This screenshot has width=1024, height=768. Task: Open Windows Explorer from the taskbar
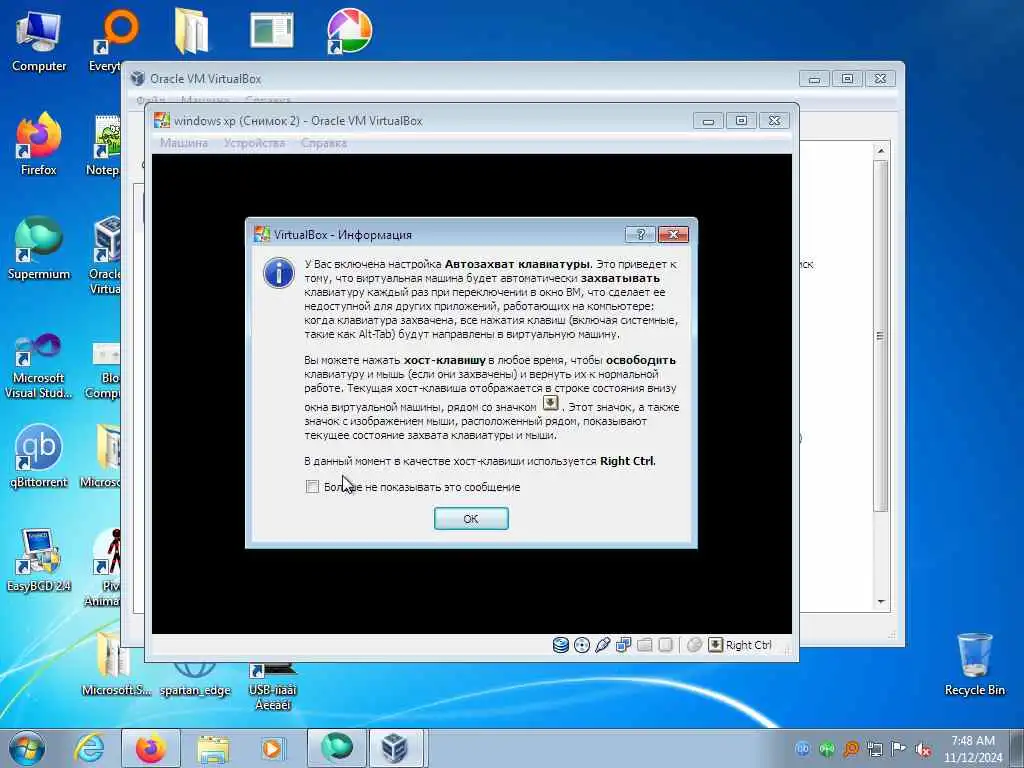[x=213, y=748]
